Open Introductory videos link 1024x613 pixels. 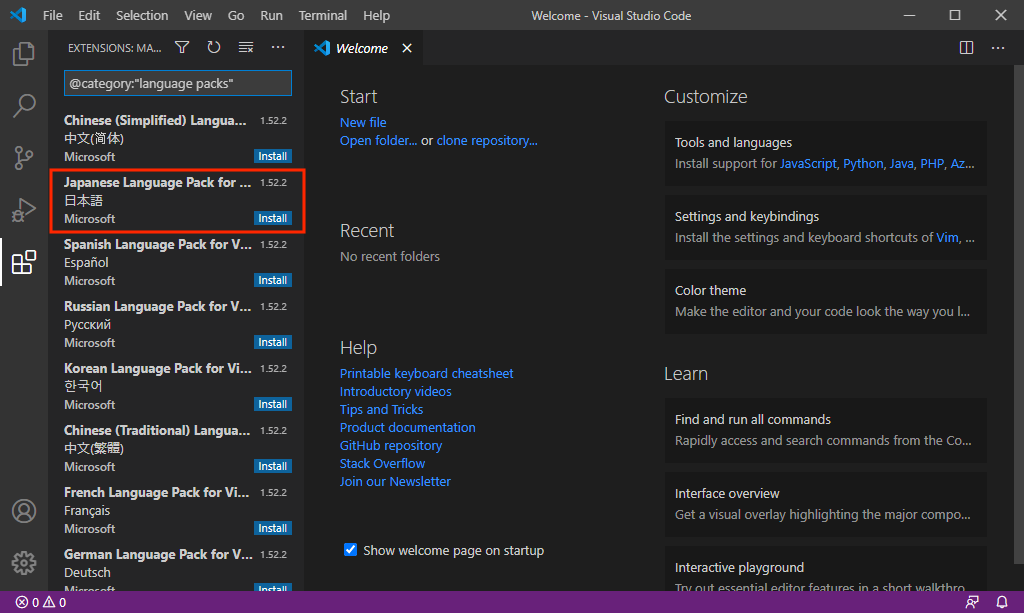click(x=395, y=392)
